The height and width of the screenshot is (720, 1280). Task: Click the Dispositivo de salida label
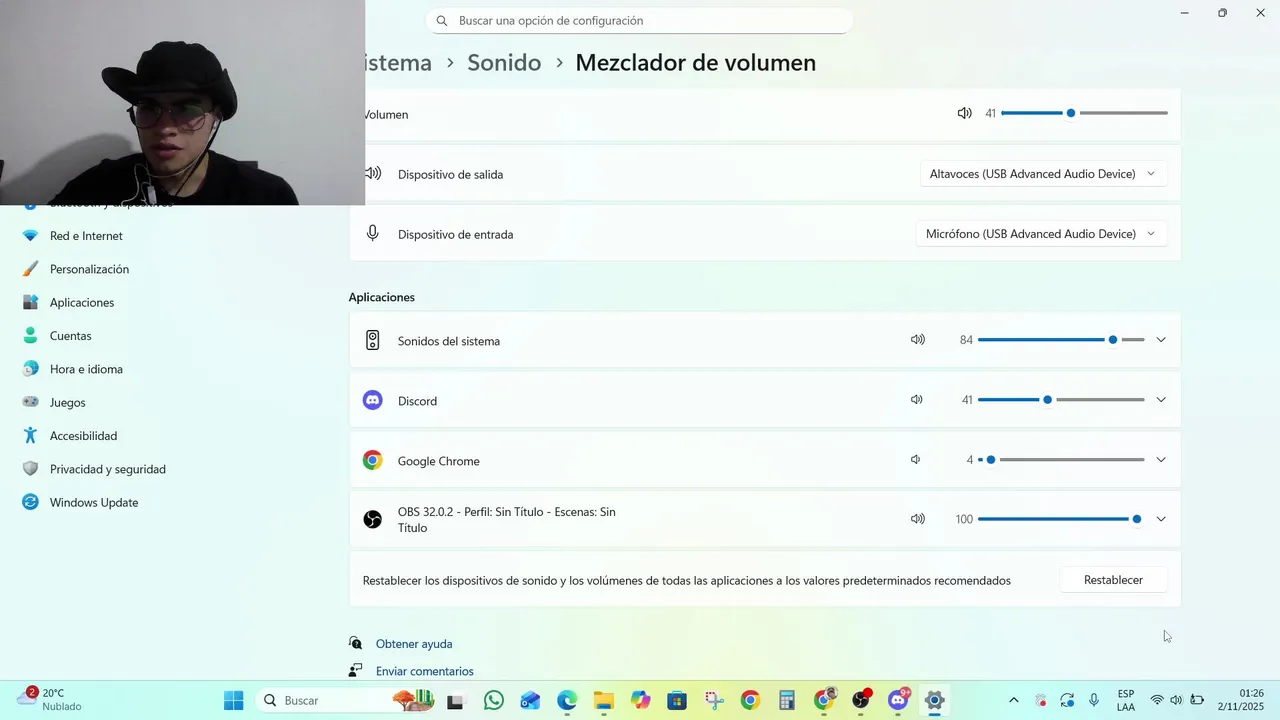(x=450, y=174)
